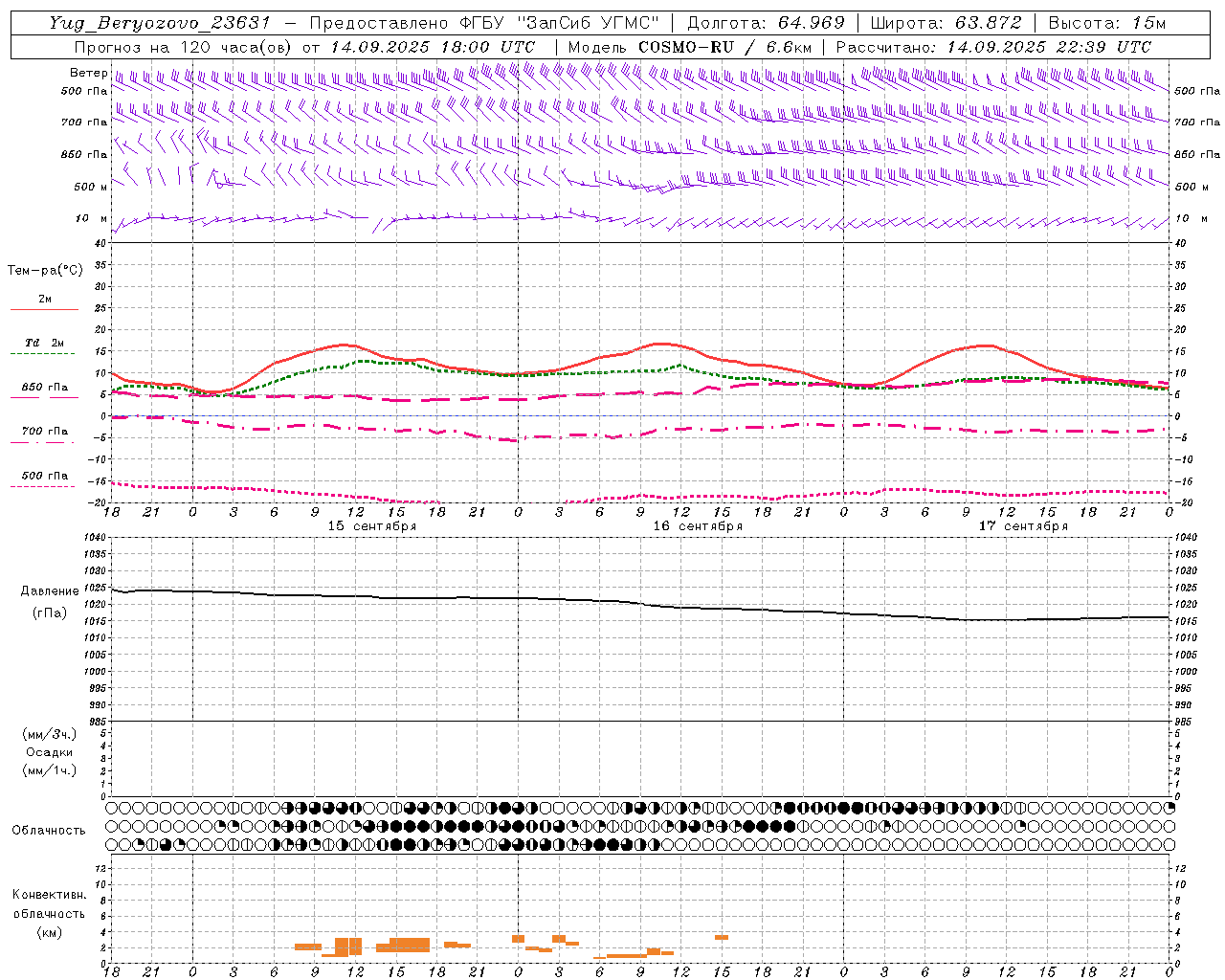Click the 'Модель COSMO-RU / 6.6км' label
Image resolution: width=1225 pixels, height=980 pixels.
pyautogui.click(x=689, y=47)
